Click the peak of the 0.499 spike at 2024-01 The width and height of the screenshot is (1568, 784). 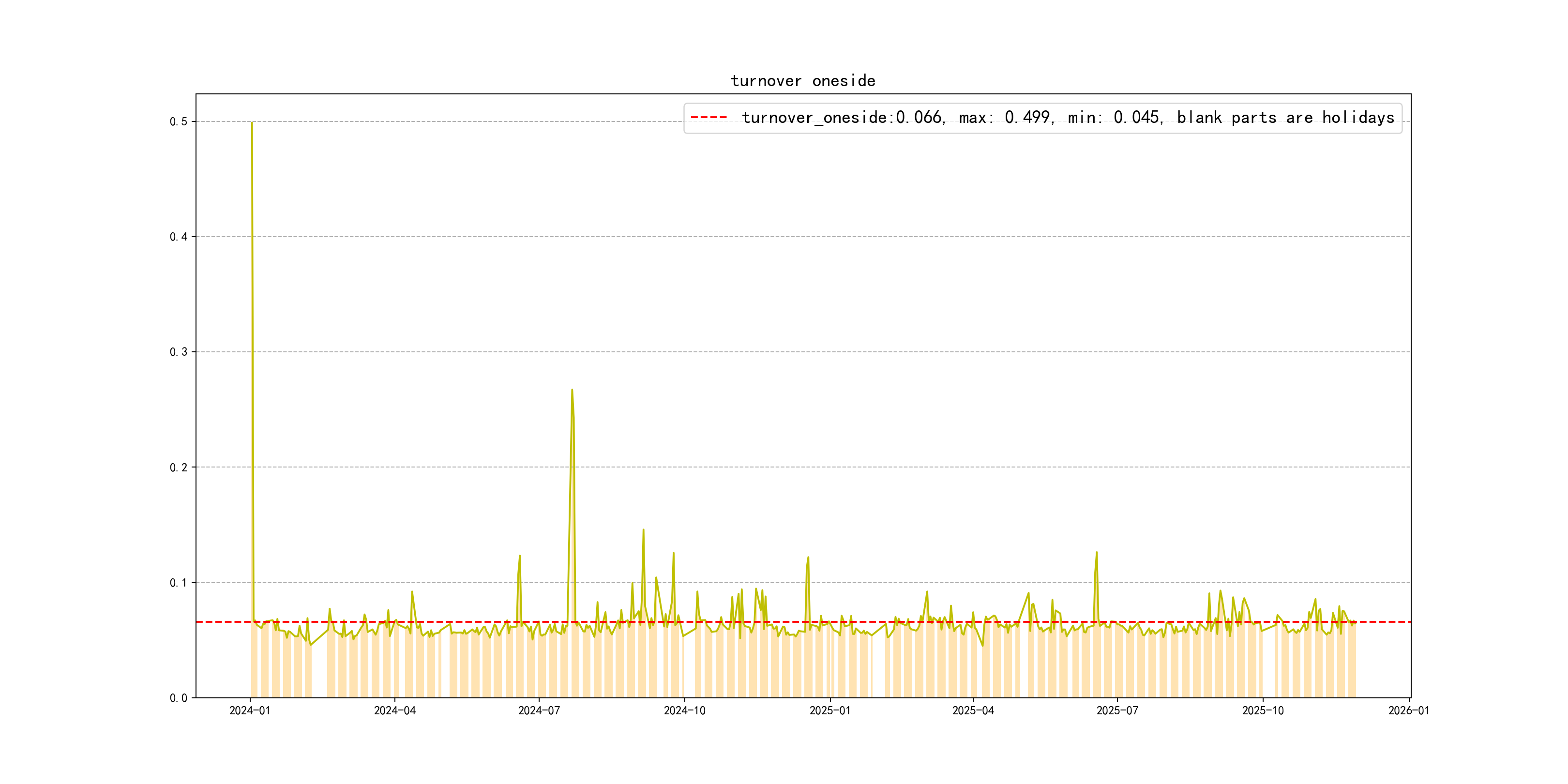(252, 123)
